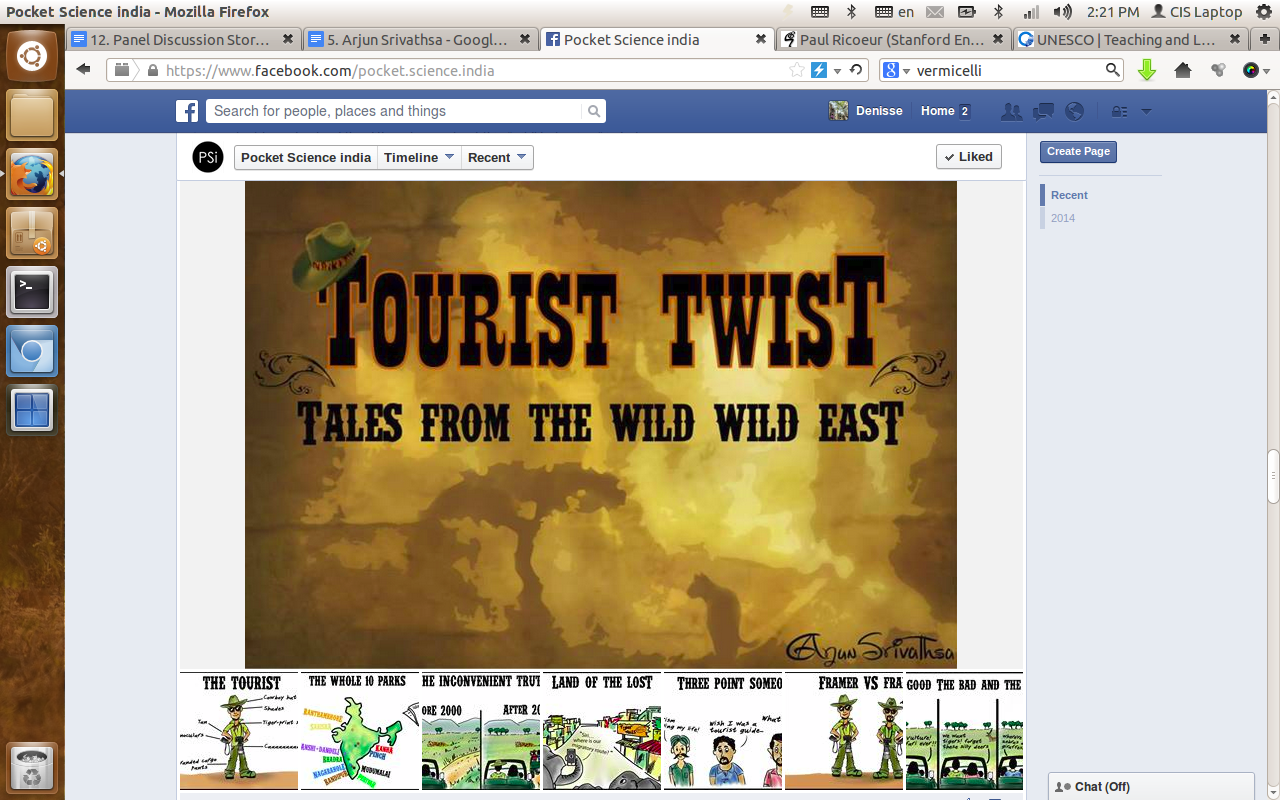Open the notifications globe icon

[x=1074, y=111]
